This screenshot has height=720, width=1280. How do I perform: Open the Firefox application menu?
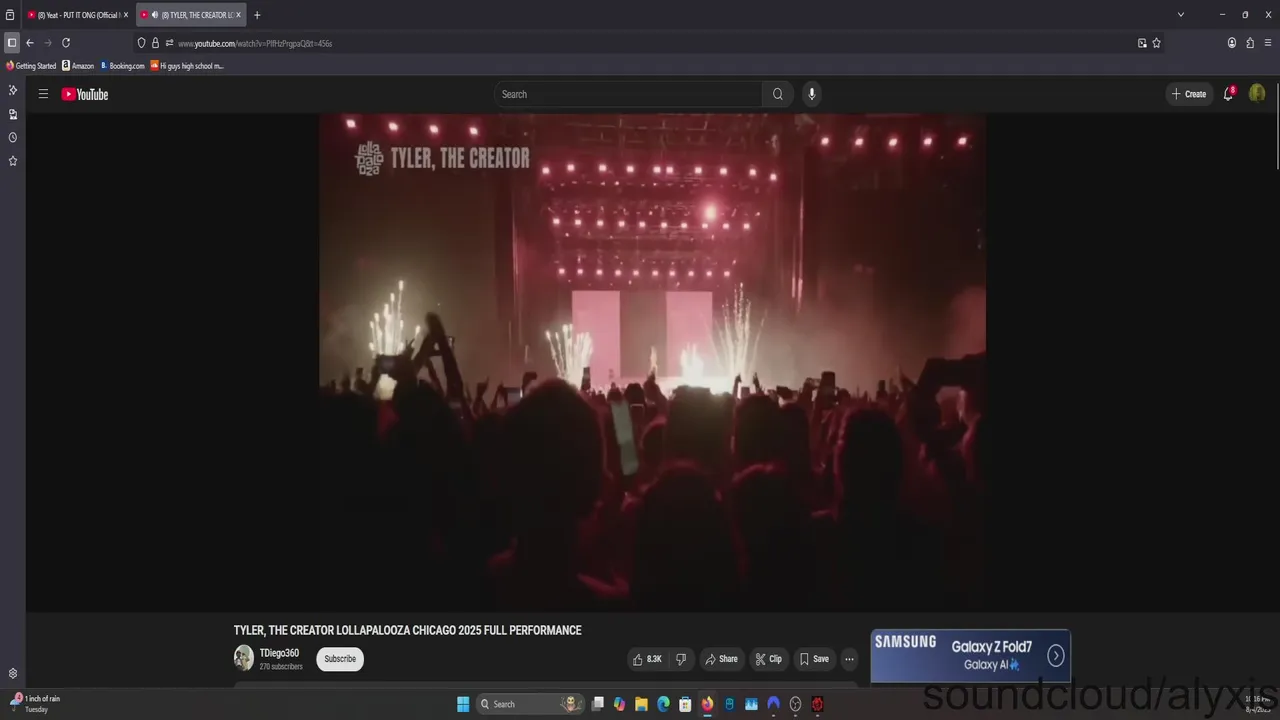tap(1268, 43)
